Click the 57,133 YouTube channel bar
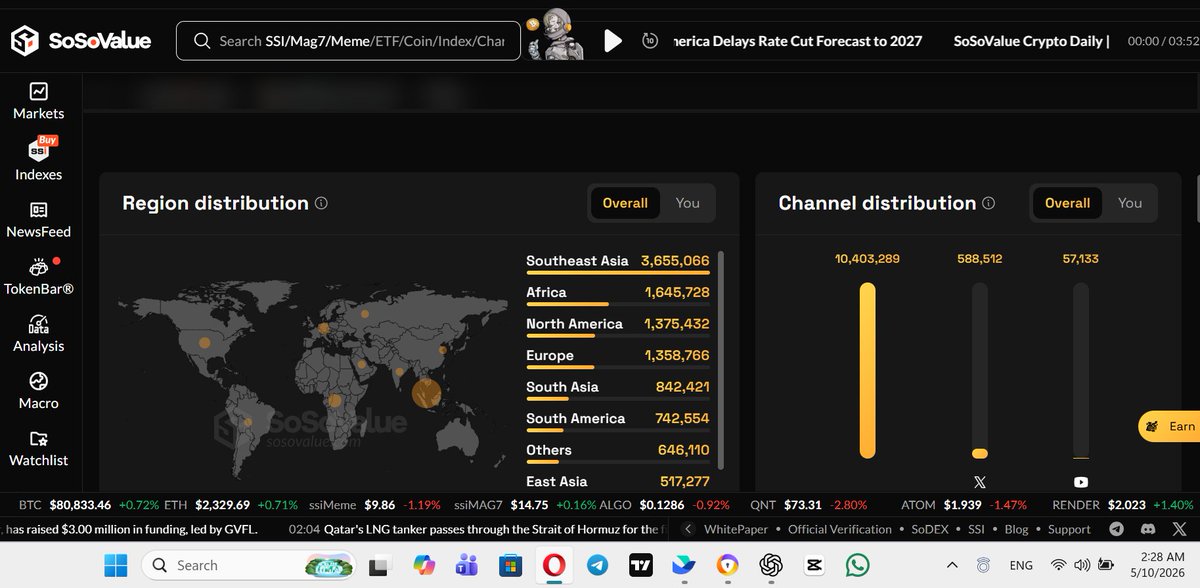Image resolution: width=1200 pixels, height=588 pixels. (x=1081, y=370)
